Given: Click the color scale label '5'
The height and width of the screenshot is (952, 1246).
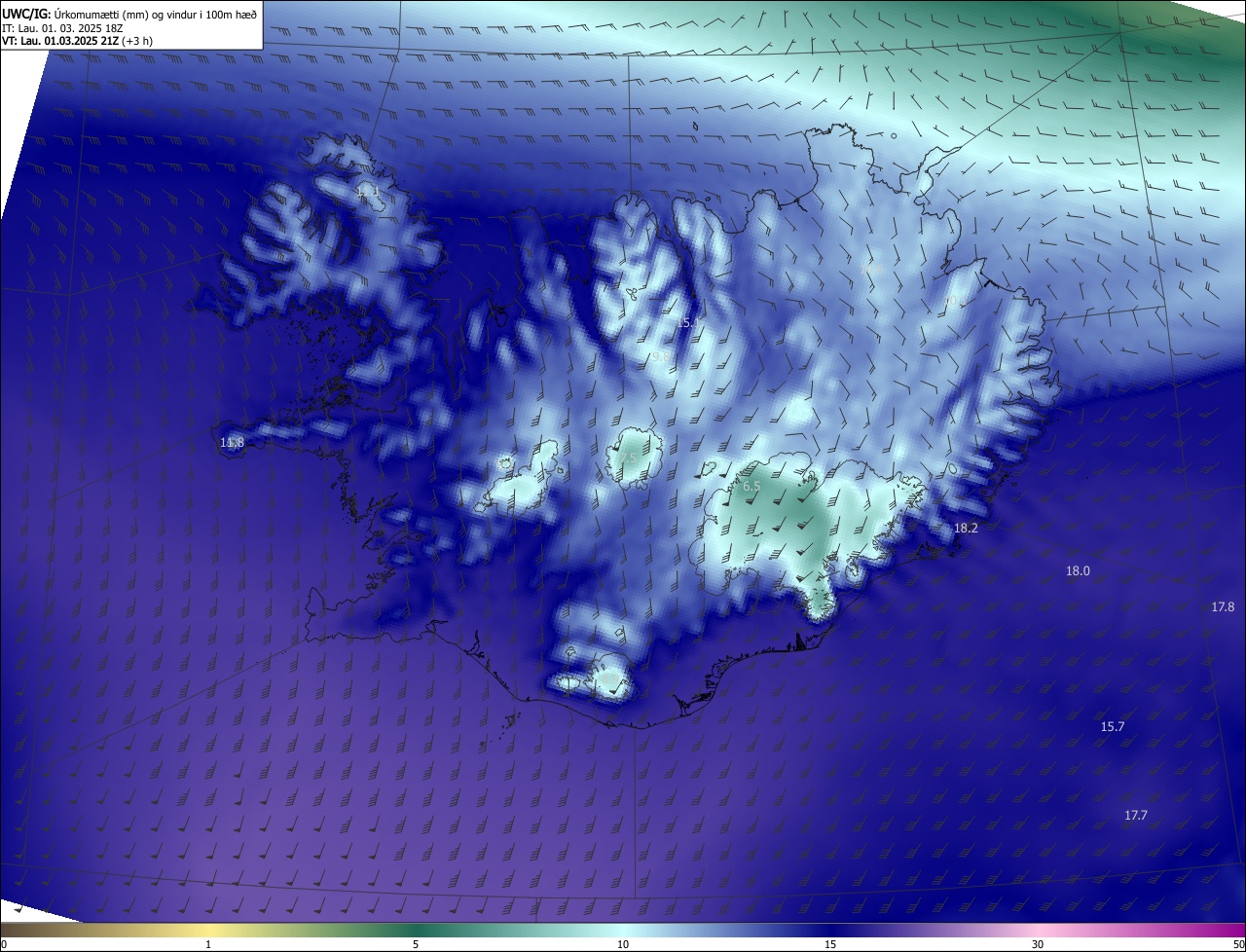Looking at the screenshot, I should (416, 944).
